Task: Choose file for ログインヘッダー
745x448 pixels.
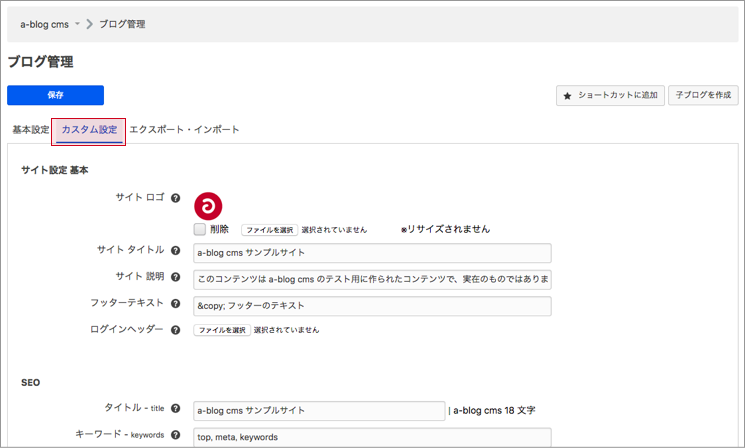Action: click(221, 329)
